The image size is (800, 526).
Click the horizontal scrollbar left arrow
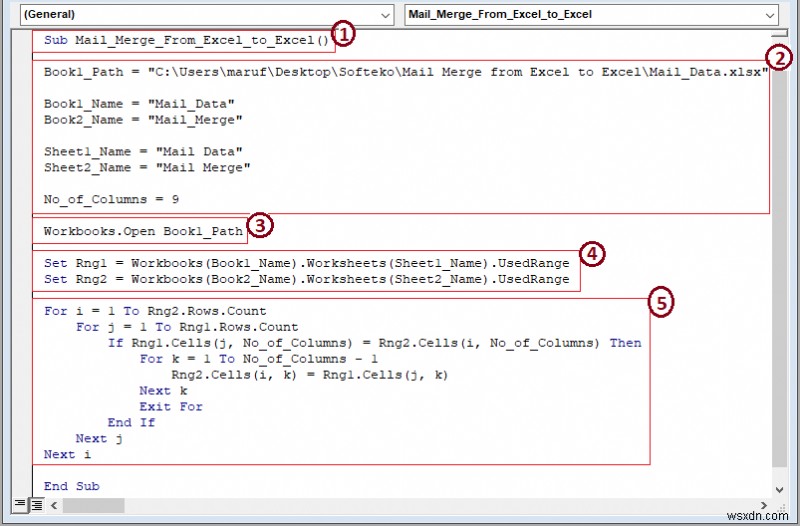(x=54, y=506)
